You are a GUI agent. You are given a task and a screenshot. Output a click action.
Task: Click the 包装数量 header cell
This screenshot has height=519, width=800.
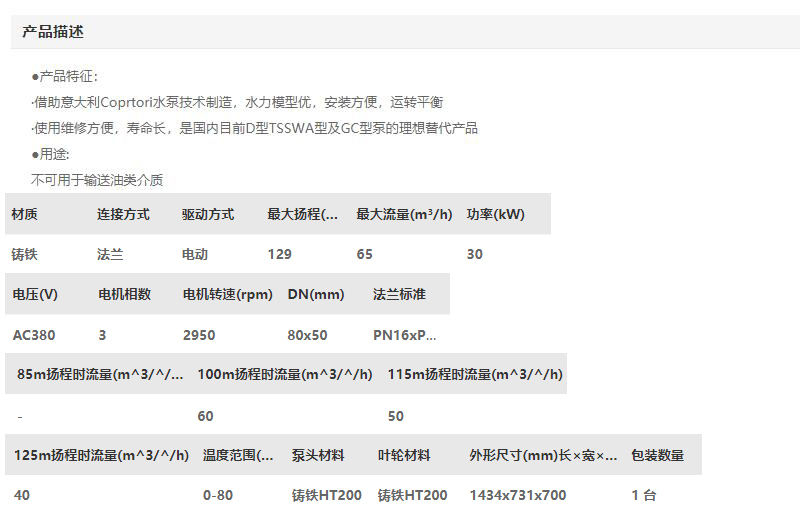click(x=658, y=455)
